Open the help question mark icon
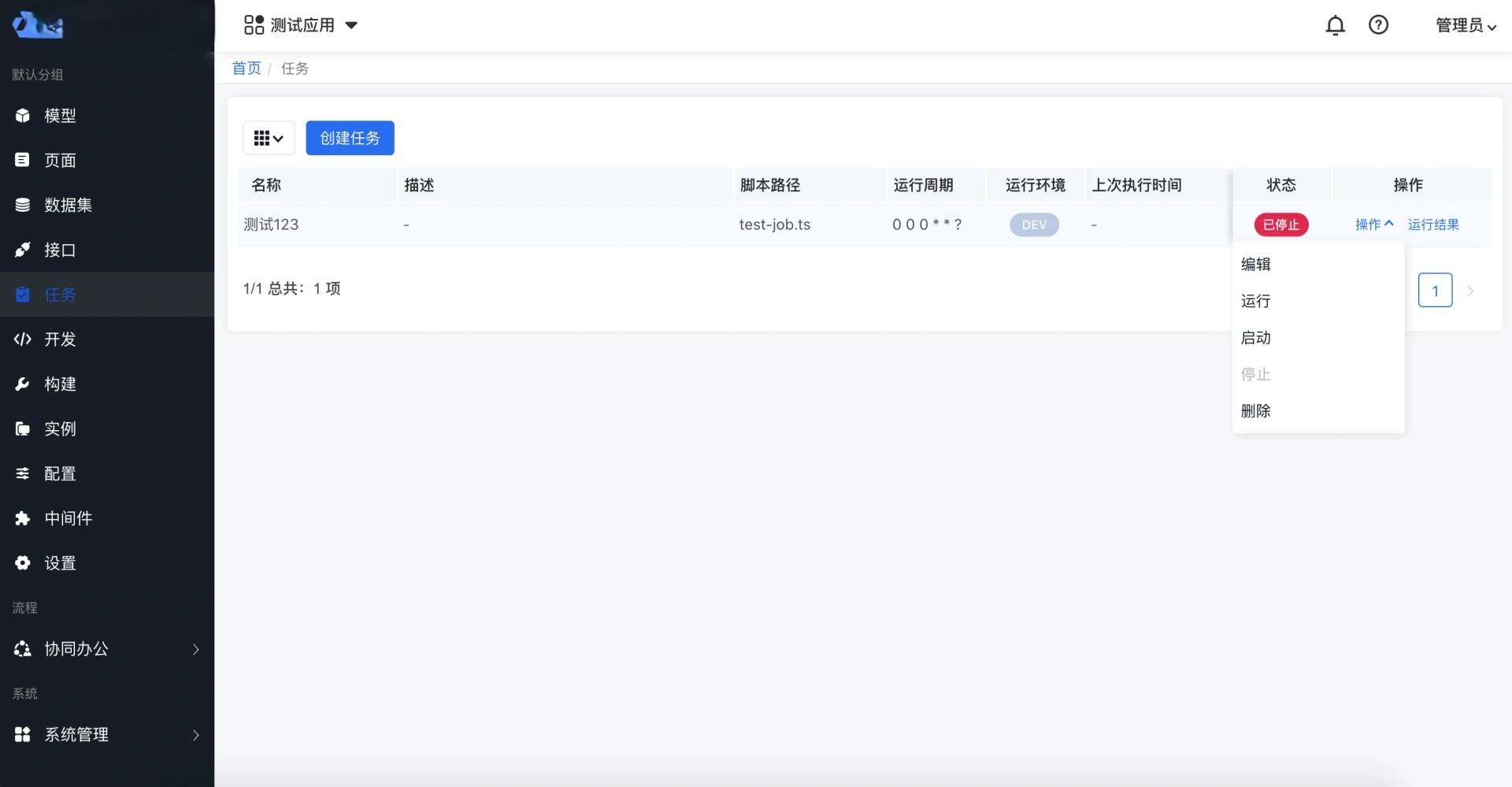Image resolution: width=1512 pixels, height=787 pixels. pyautogui.click(x=1378, y=25)
